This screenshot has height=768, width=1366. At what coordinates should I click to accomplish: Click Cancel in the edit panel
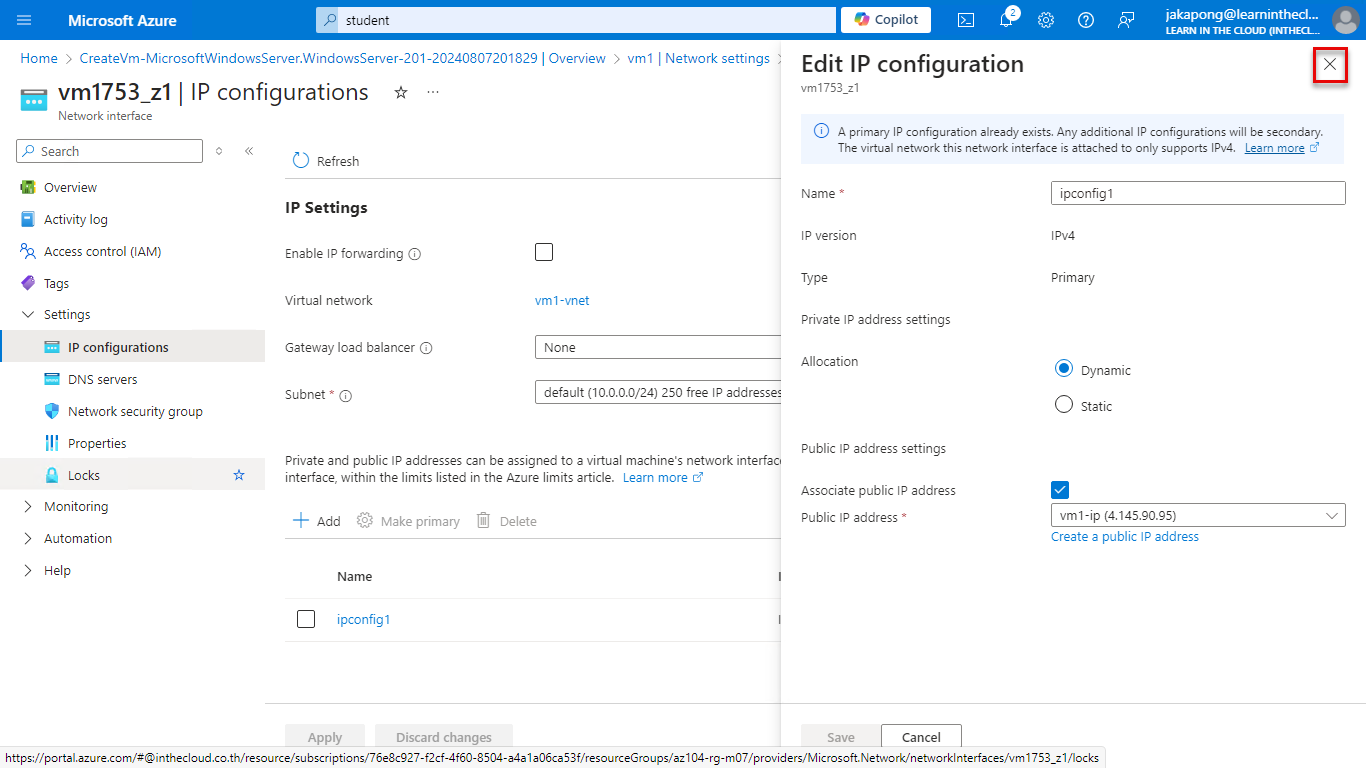(x=921, y=737)
